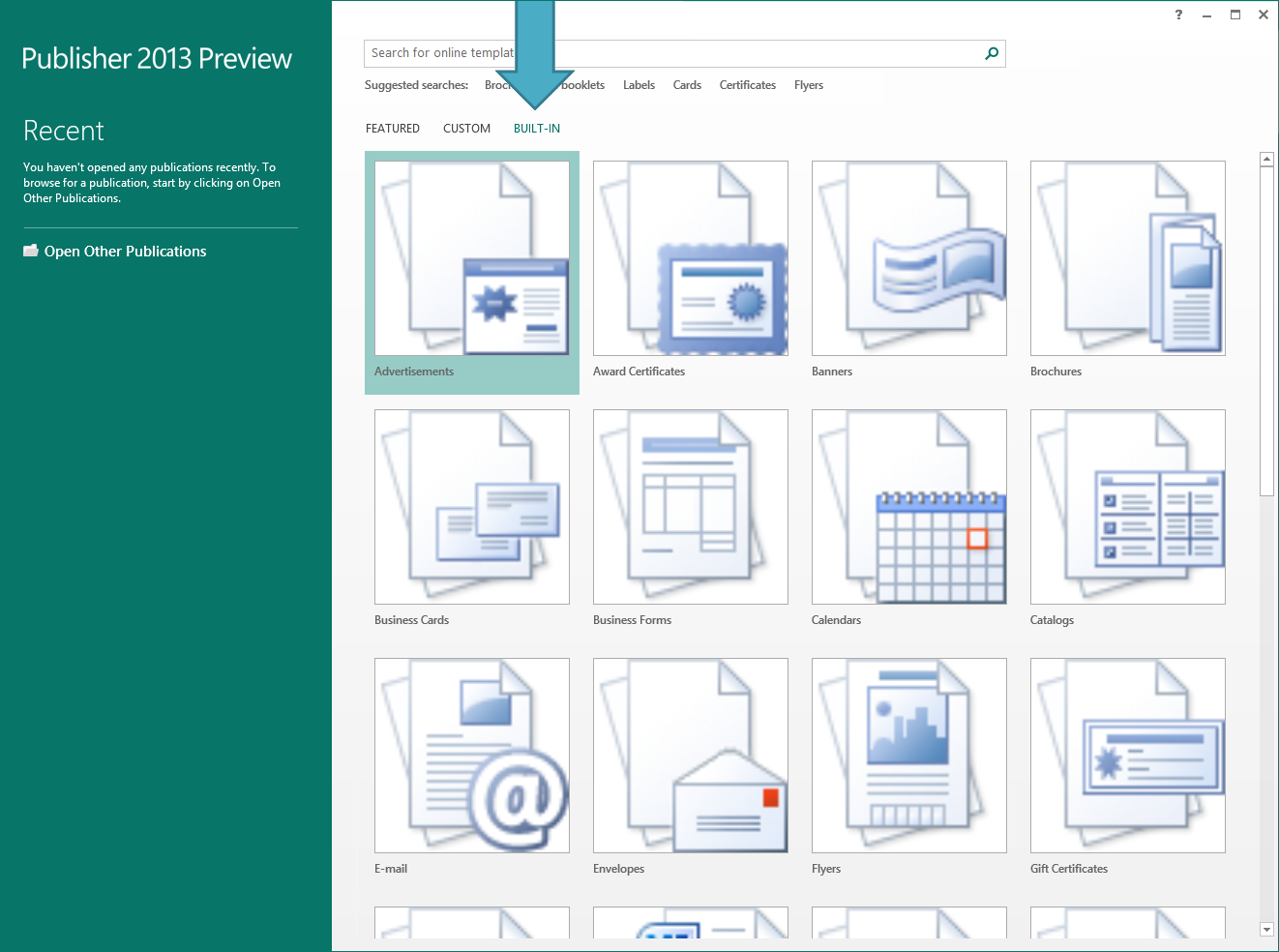Viewport: 1279px width, 952px height.
Task: Click the scrollbar down arrow
Action: [x=1266, y=929]
